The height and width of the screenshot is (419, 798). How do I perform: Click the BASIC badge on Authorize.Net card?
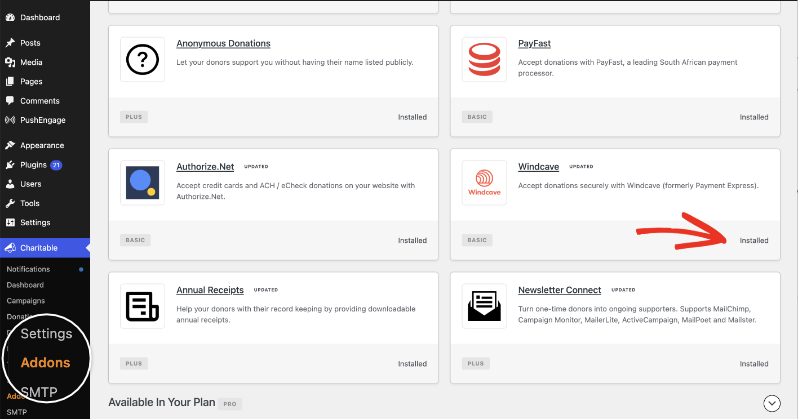tap(135, 240)
